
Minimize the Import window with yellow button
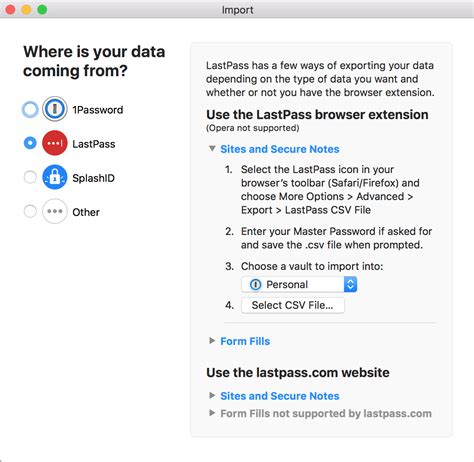pyautogui.click(x=26, y=10)
